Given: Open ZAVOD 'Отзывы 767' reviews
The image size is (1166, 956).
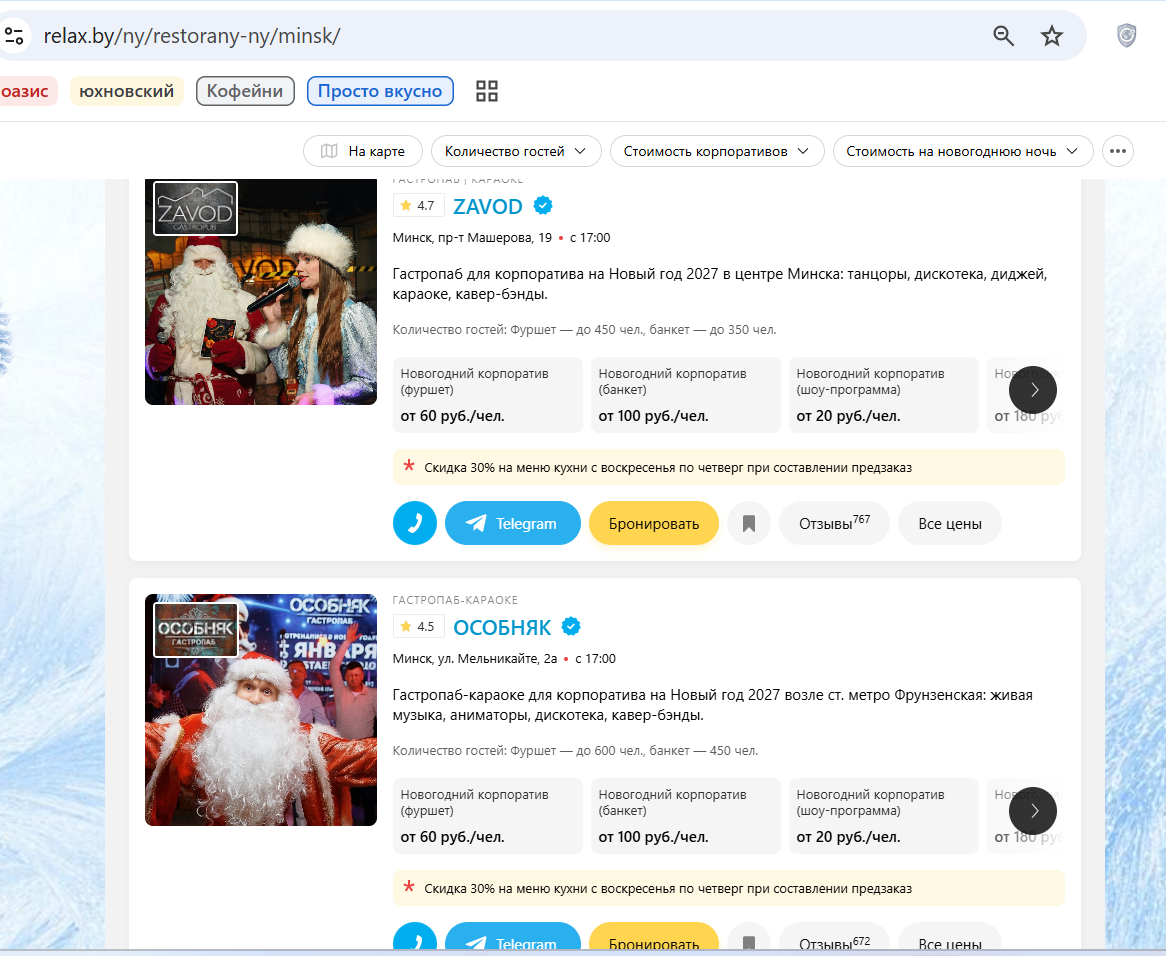Looking at the screenshot, I should pos(834,523).
